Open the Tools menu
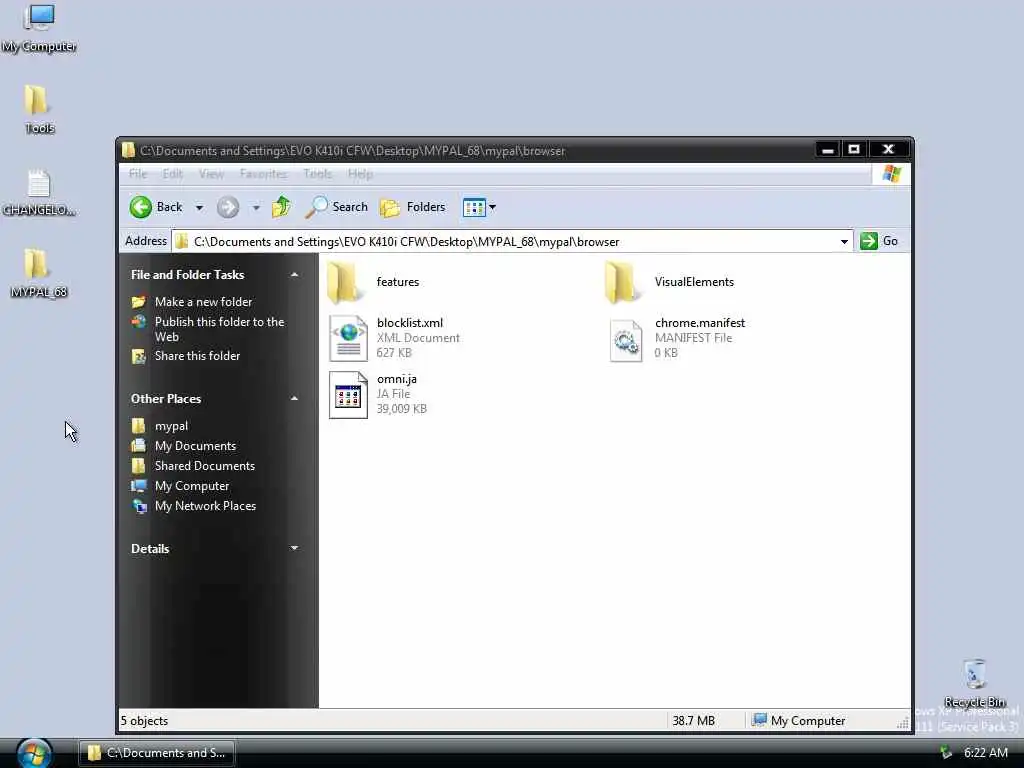The height and width of the screenshot is (768, 1024). click(317, 174)
